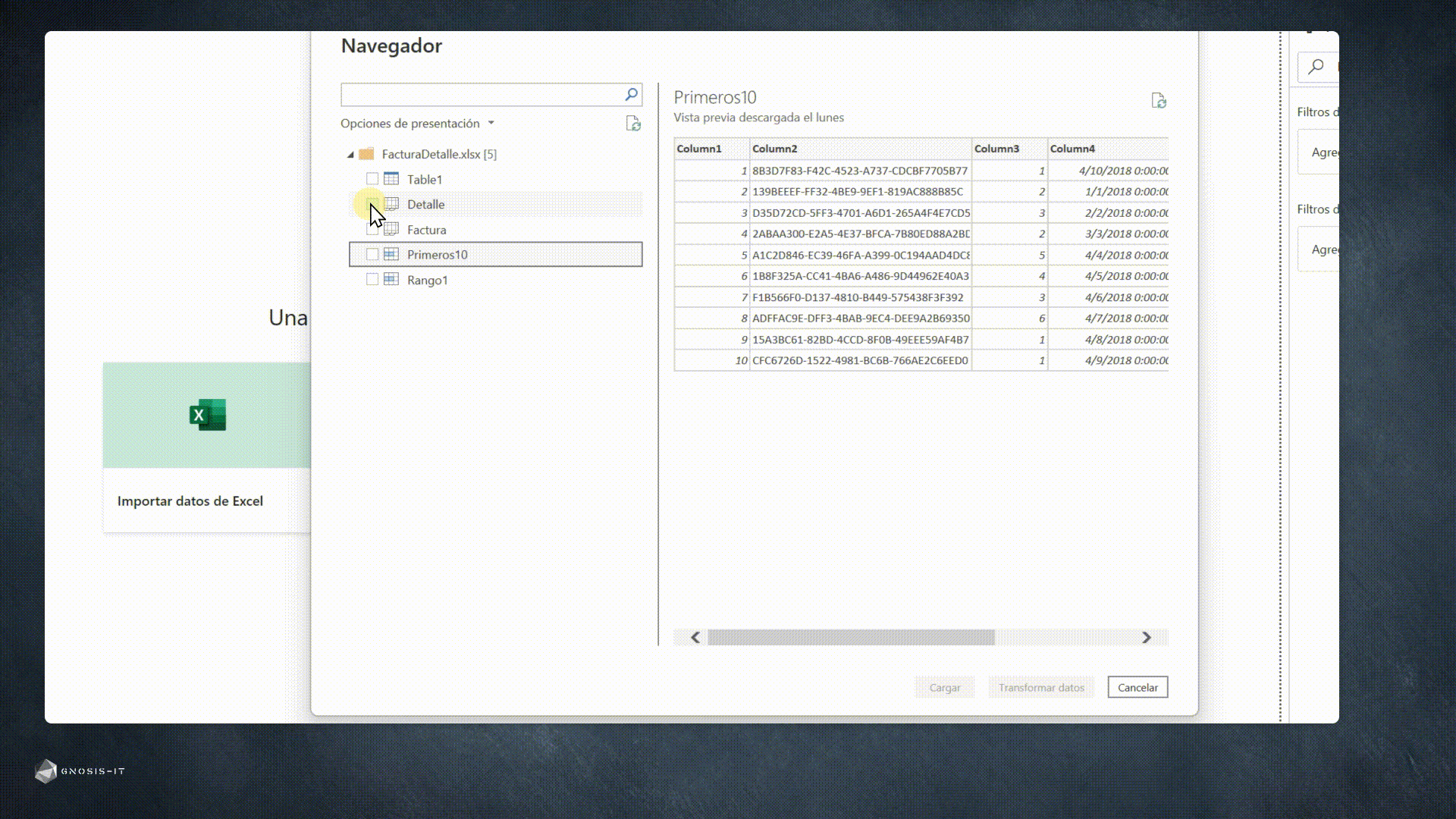Enable the Primeros10 checkbox

pos(372,254)
